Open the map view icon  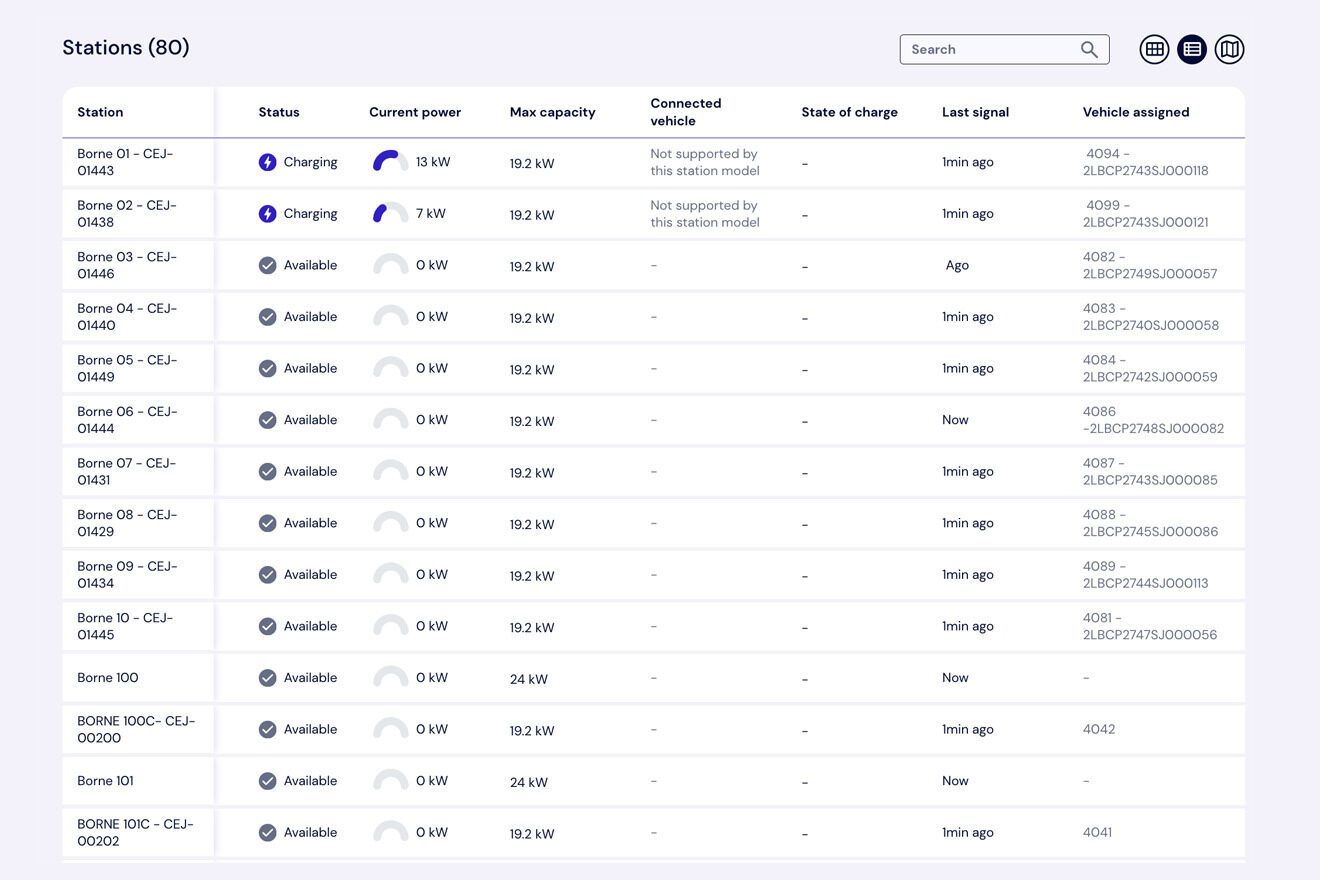click(x=1229, y=49)
